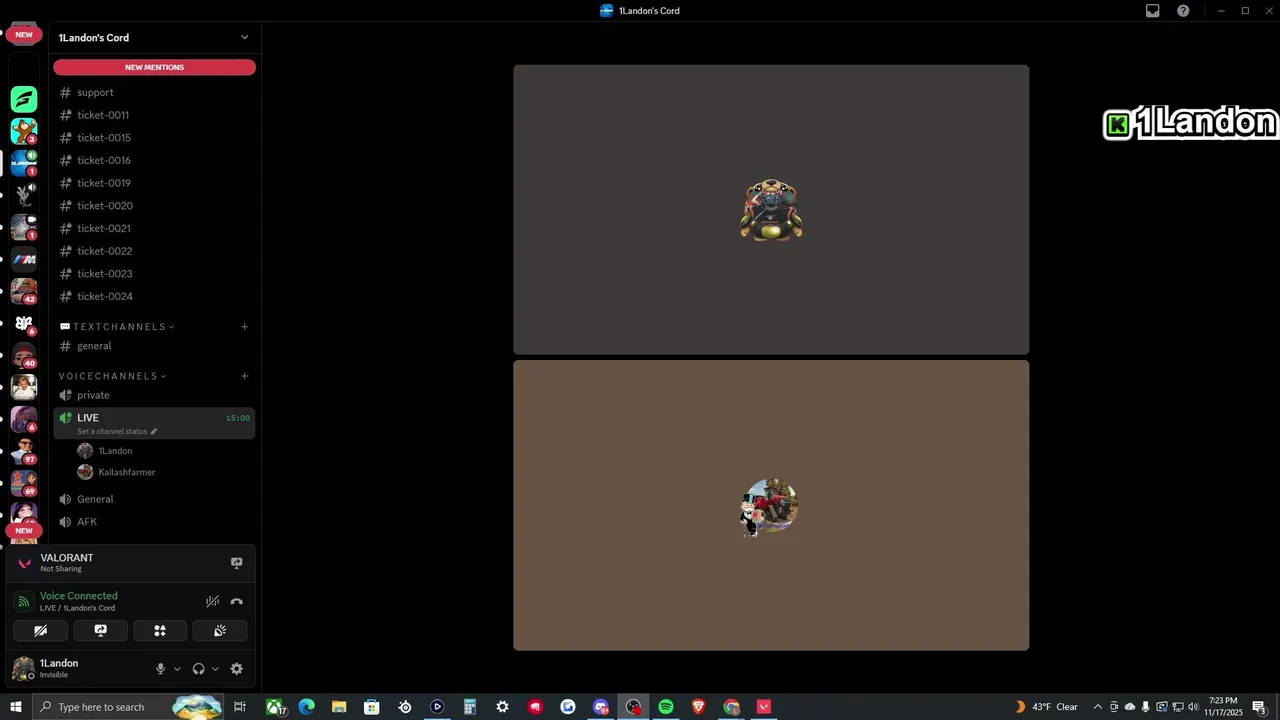Click the pencil to set channel status
Viewport: 1280px width, 720px height.
154,432
